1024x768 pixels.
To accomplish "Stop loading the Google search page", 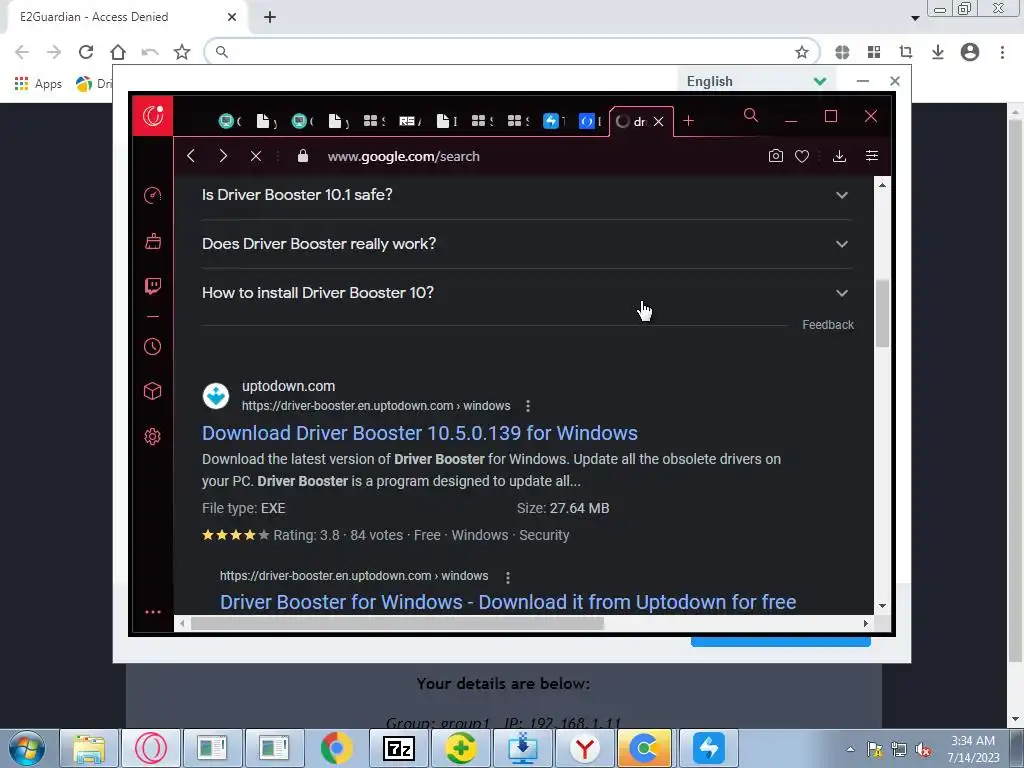I will 256,156.
